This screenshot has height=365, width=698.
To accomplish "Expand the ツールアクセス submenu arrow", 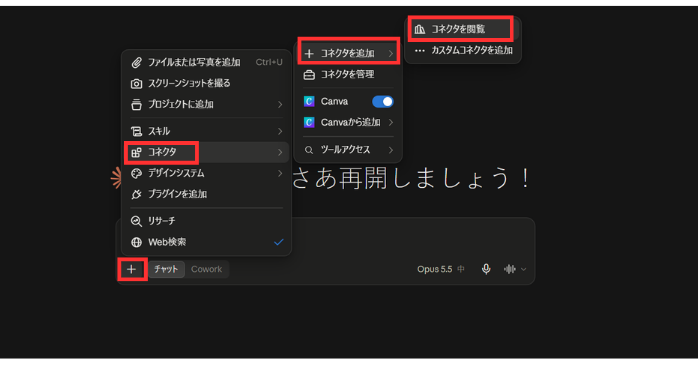I will pos(390,150).
